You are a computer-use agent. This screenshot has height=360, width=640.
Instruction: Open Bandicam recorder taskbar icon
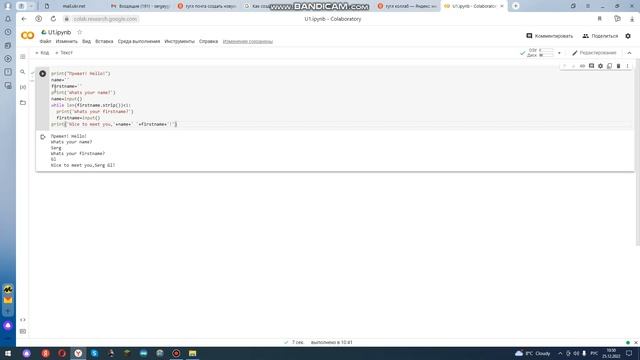click(176, 353)
